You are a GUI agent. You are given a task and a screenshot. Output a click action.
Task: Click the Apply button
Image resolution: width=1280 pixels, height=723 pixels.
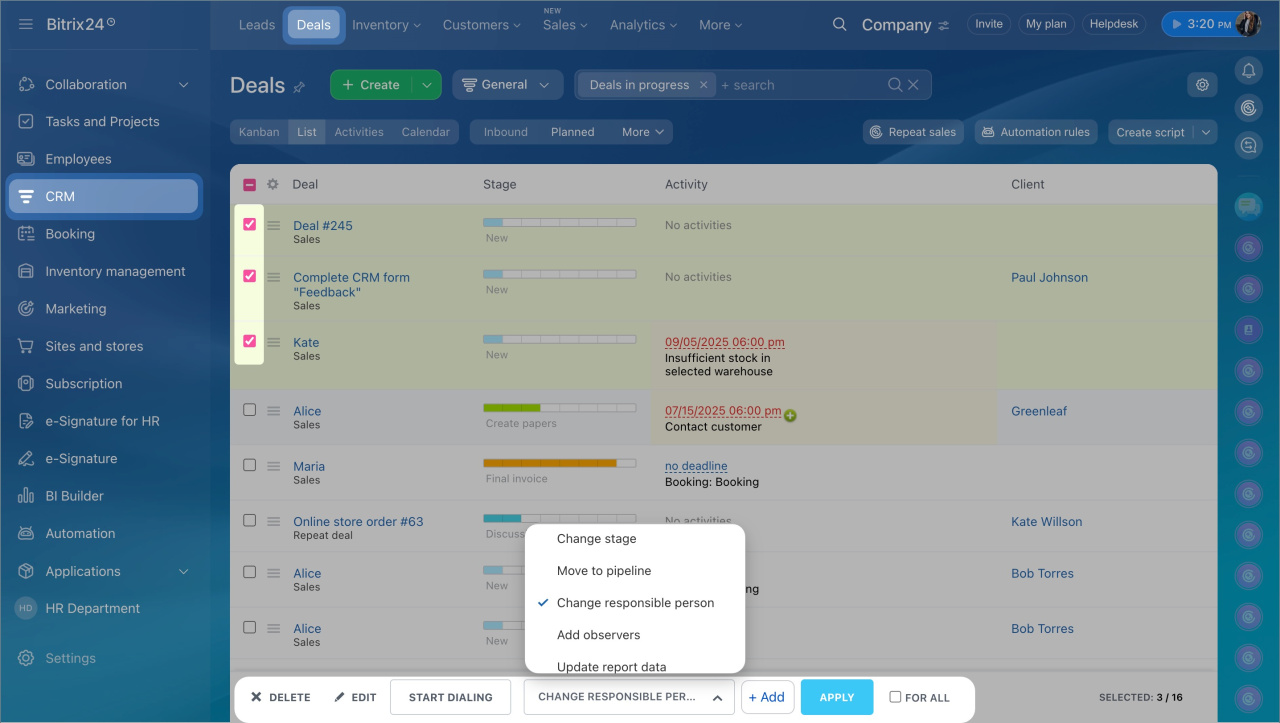click(x=836, y=697)
